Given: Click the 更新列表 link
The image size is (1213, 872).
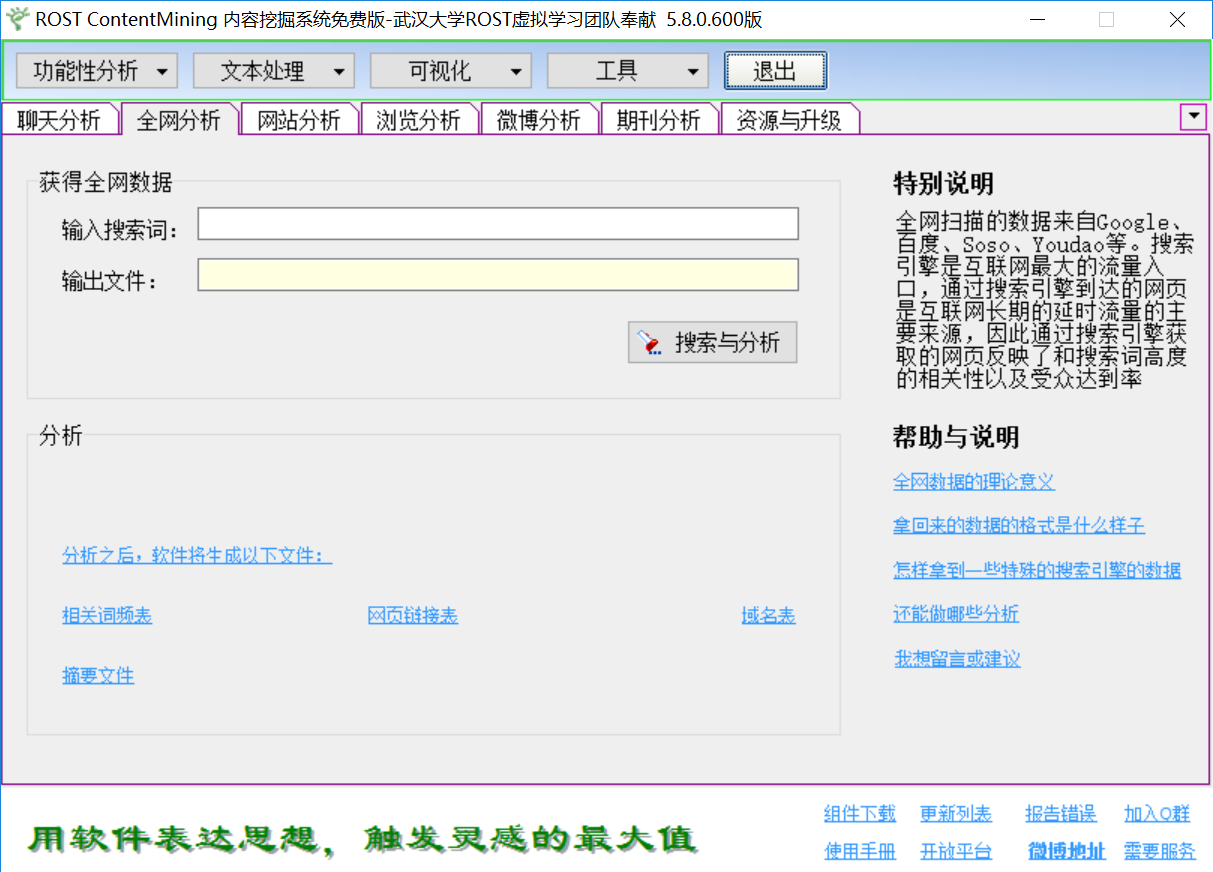Looking at the screenshot, I should click(x=956, y=814).
